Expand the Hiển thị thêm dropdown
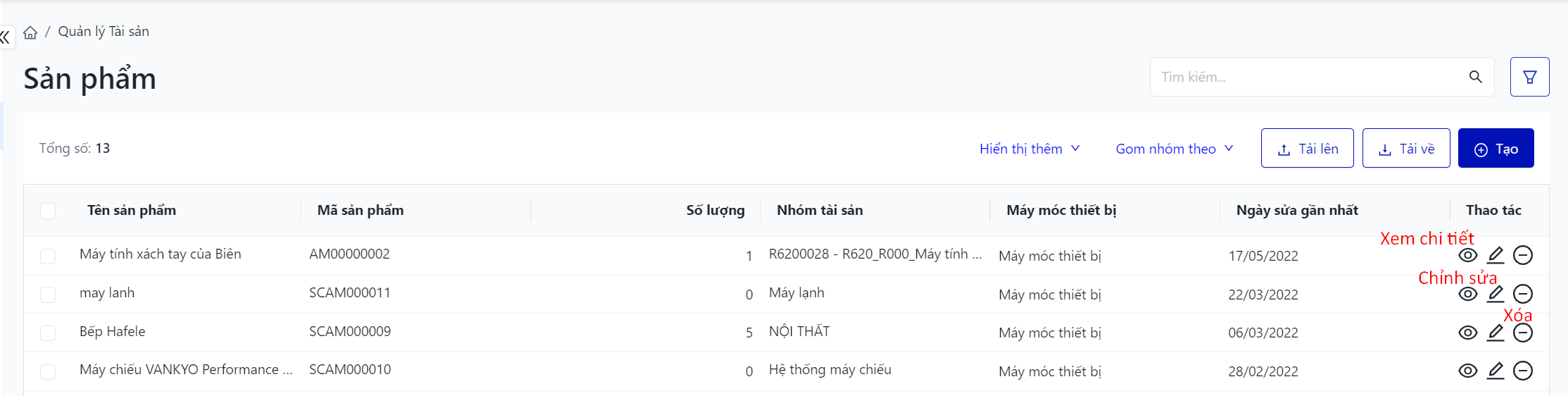This screenshot has height=396, width=1568. click(x=1029, y=149)
